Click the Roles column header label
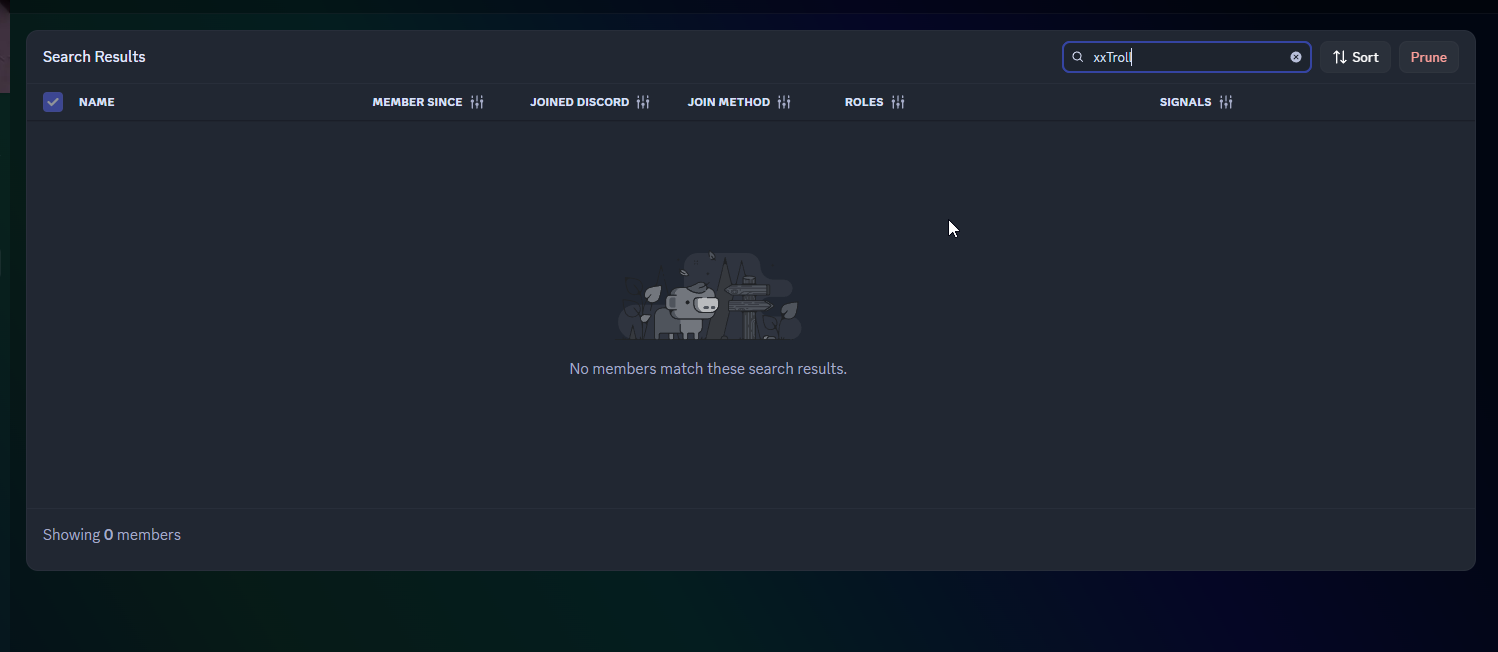The height and width of the screenshot is (652, 1498). [x=864, y=102]
